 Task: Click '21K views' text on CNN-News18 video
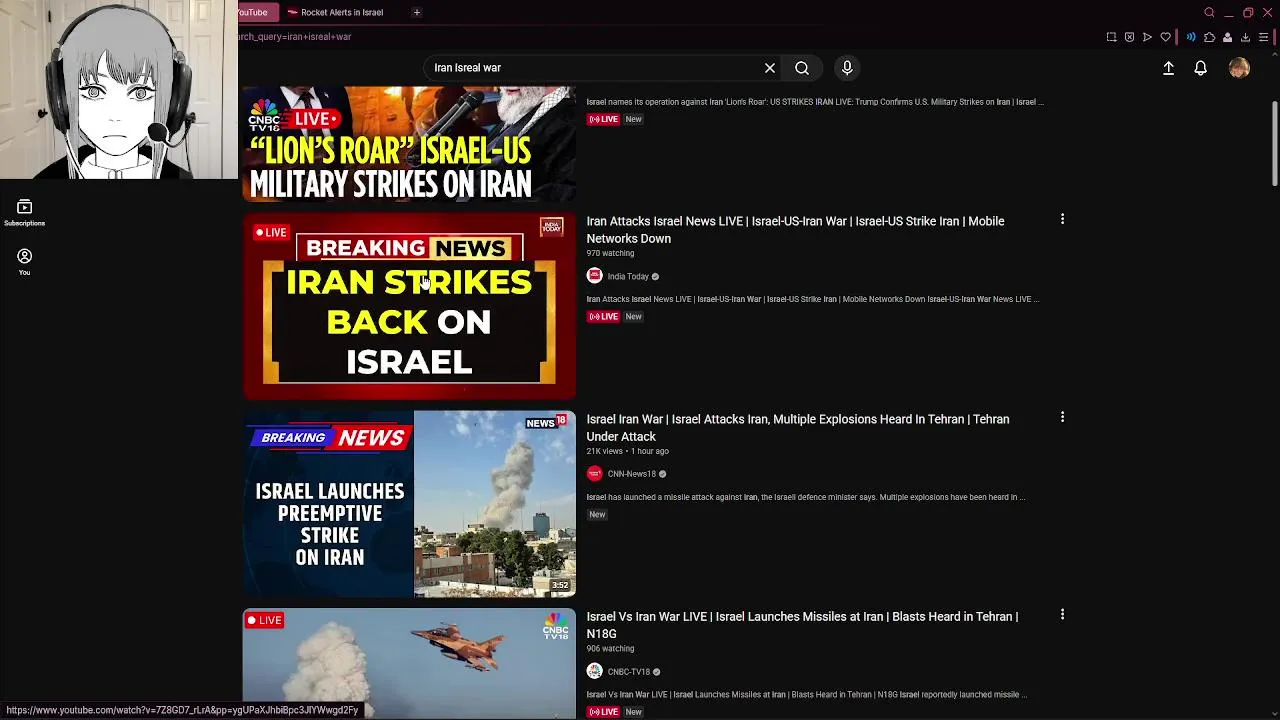point(604,451)
